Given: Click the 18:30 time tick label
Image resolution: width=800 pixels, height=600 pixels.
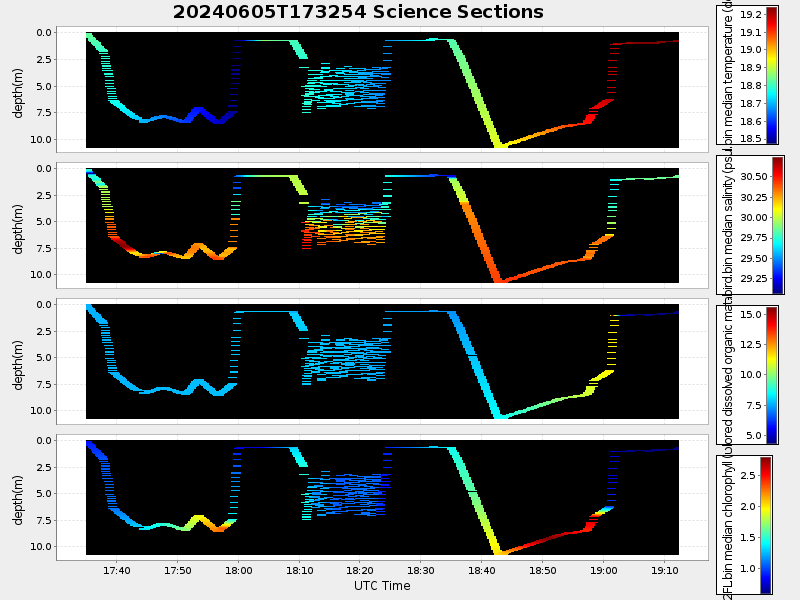Looking at the screenshot, I should tap(421, 570).
